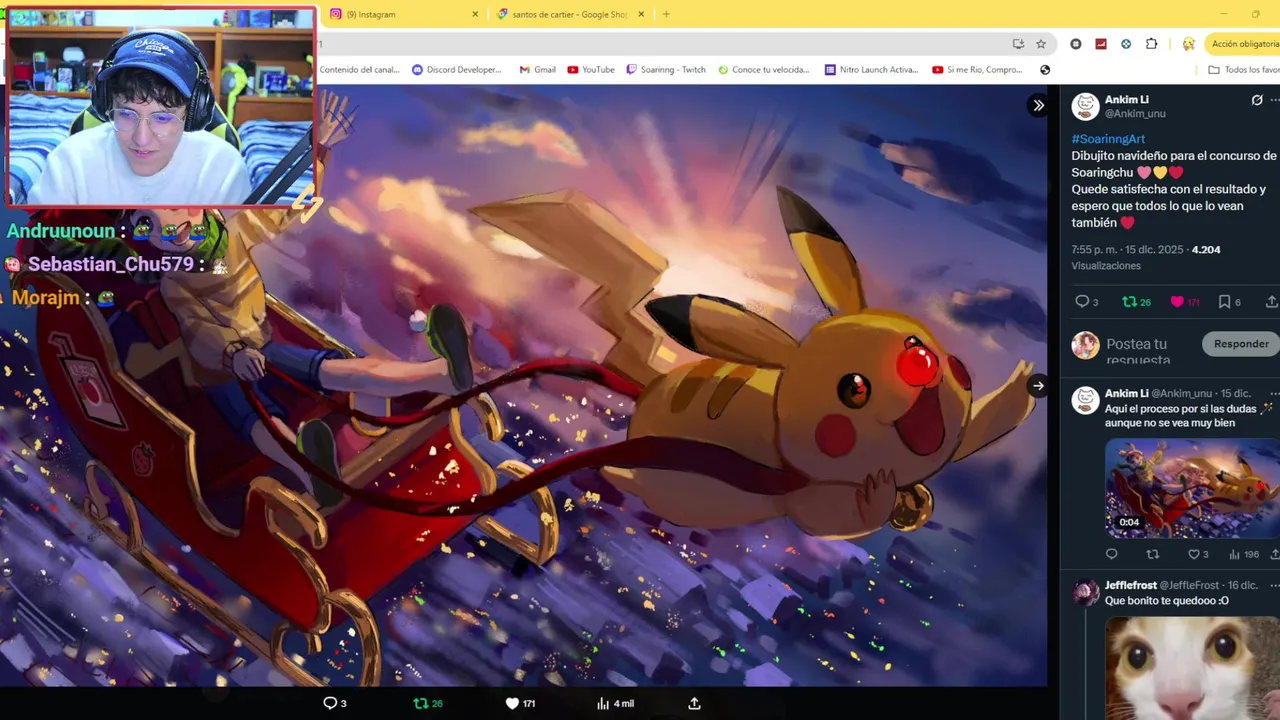
Task: Click Acción obligatoria button
Action: pos(1242,44)
